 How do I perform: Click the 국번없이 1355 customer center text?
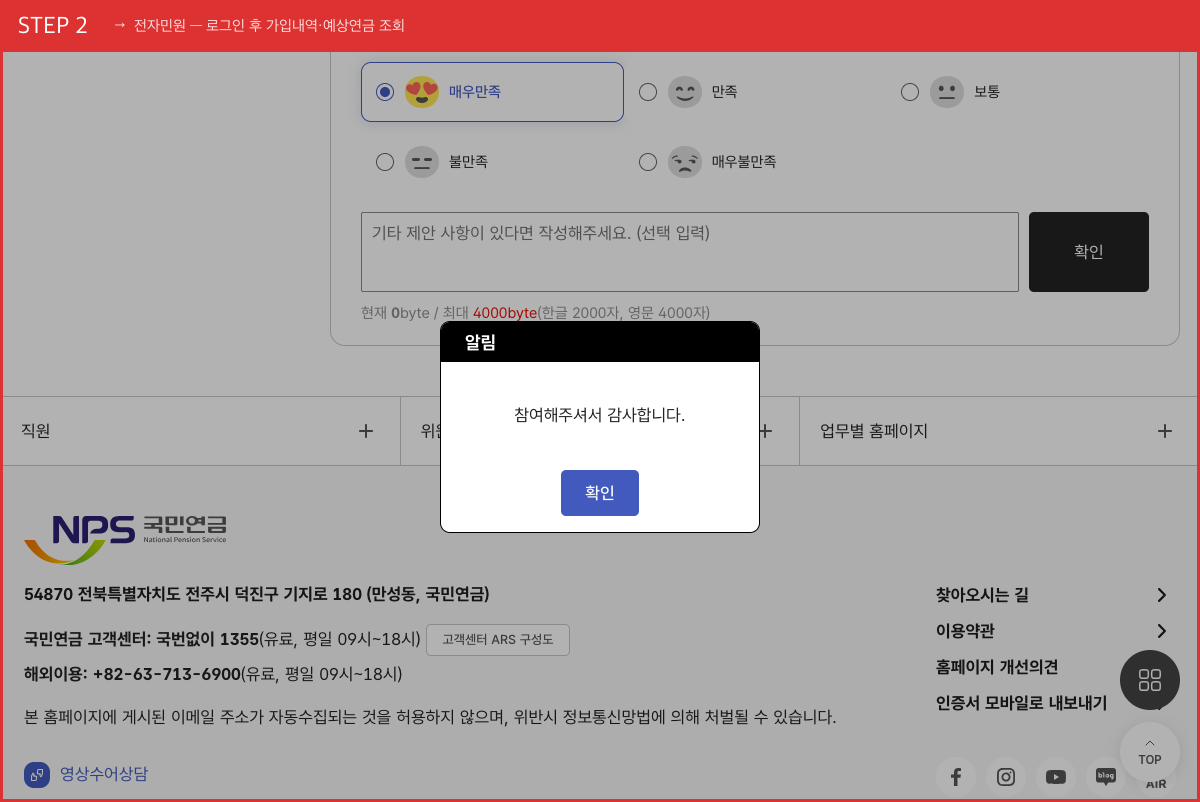[x=208, y=639]
